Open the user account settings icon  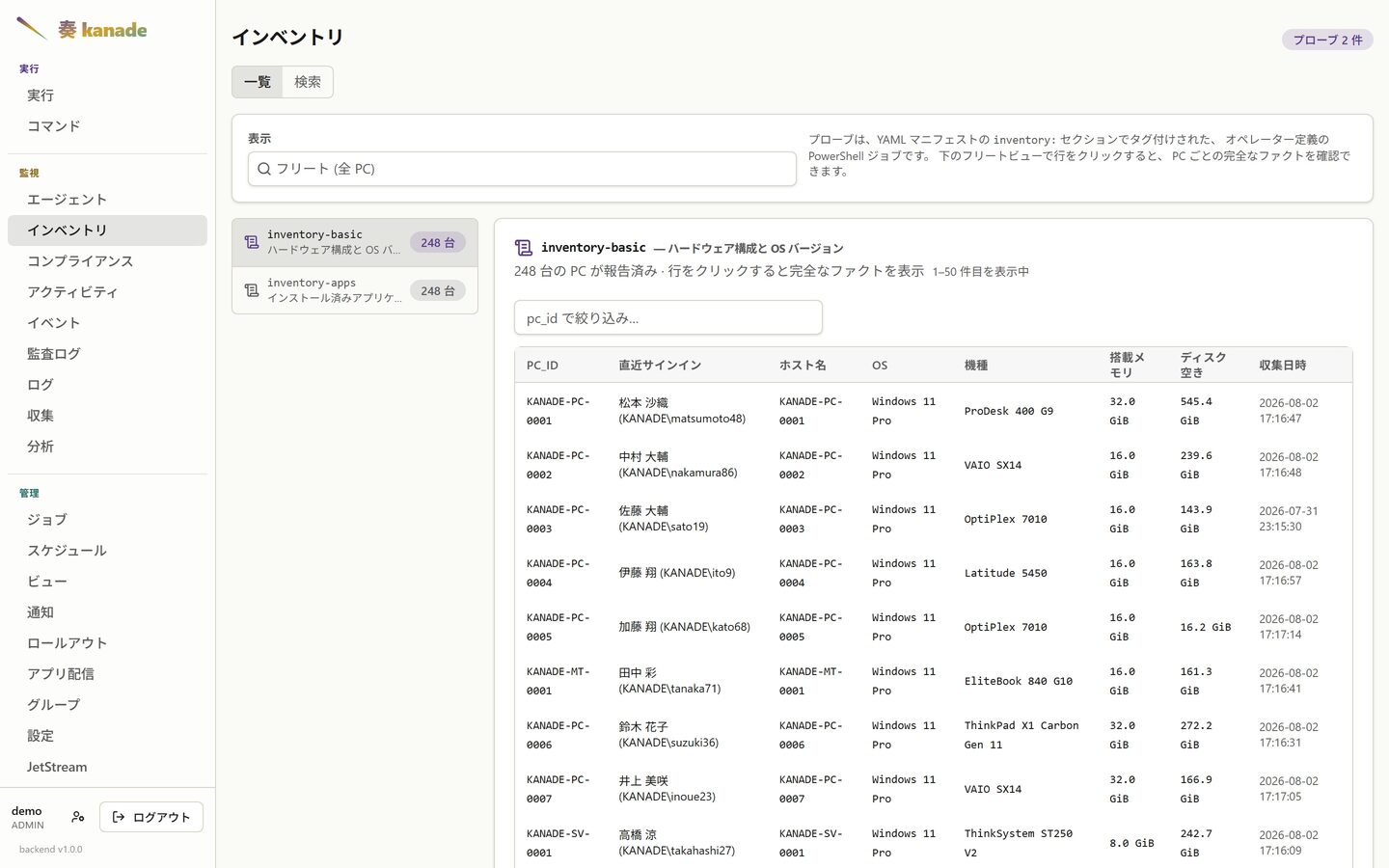point(78,817)
